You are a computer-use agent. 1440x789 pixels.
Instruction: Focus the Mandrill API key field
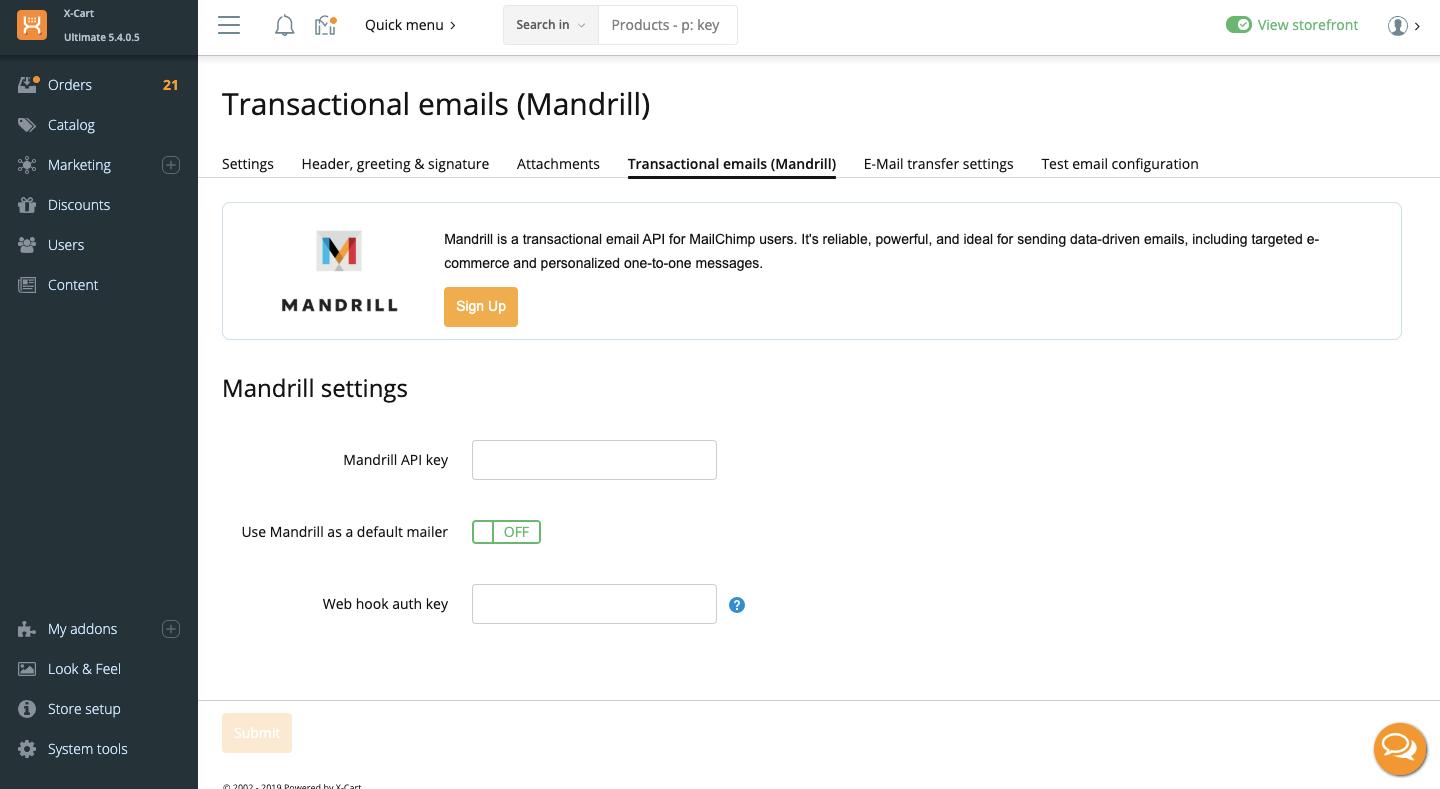point(594,460)
